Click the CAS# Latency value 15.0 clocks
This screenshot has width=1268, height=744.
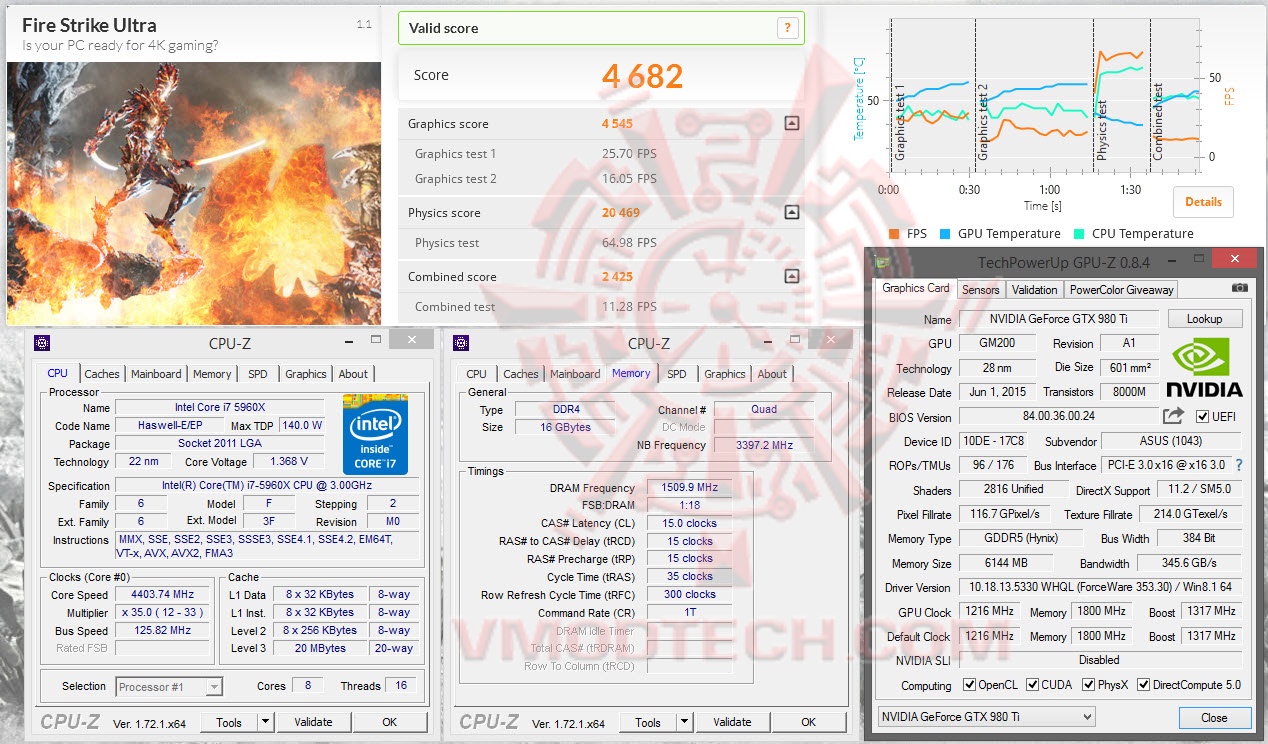(x=689, y=523)
